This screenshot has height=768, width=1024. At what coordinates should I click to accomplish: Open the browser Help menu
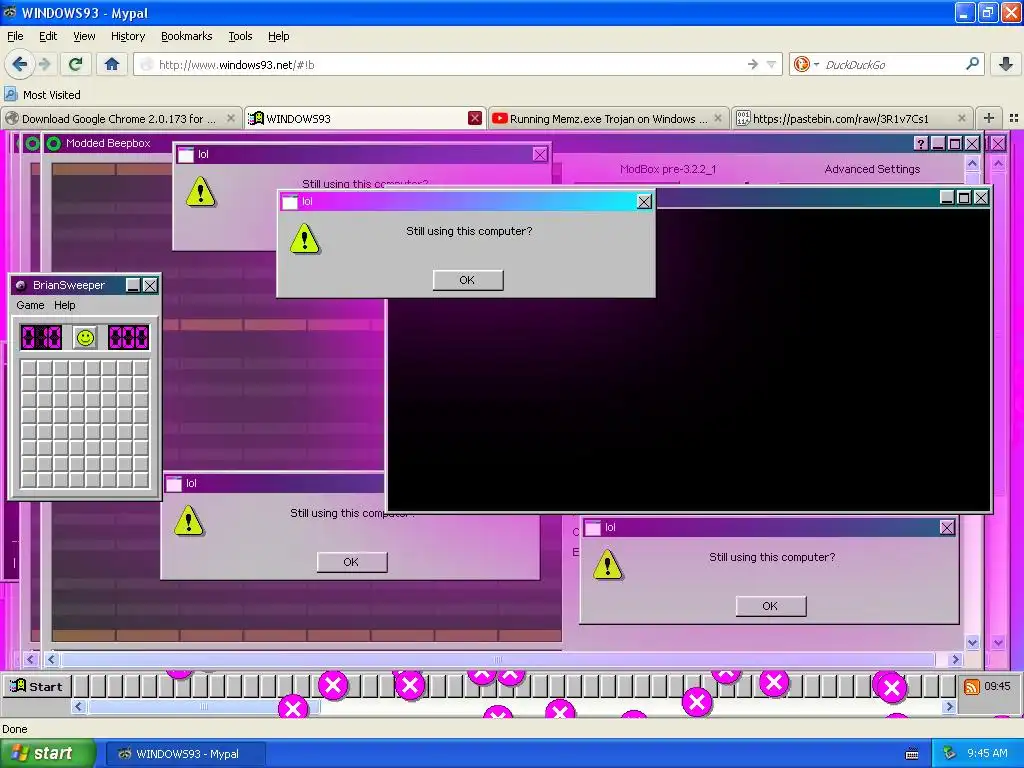(x=278, y=36)
